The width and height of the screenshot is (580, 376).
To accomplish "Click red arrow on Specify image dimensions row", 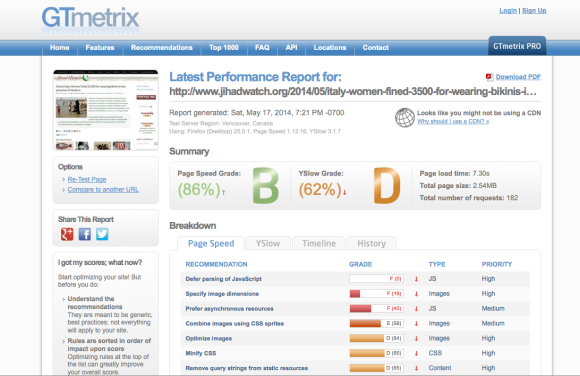I will point(417,294).
